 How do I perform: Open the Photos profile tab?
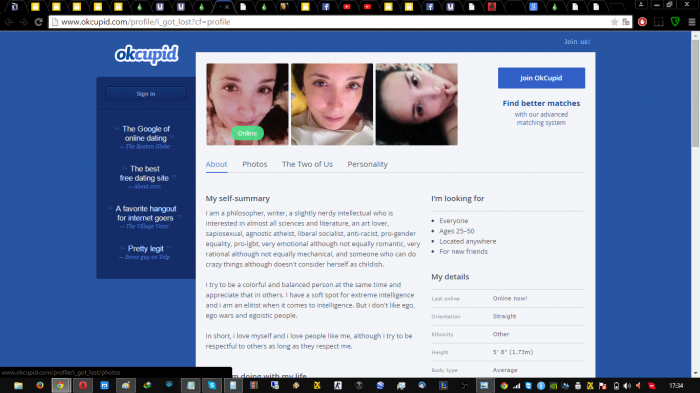pos(254,164)
